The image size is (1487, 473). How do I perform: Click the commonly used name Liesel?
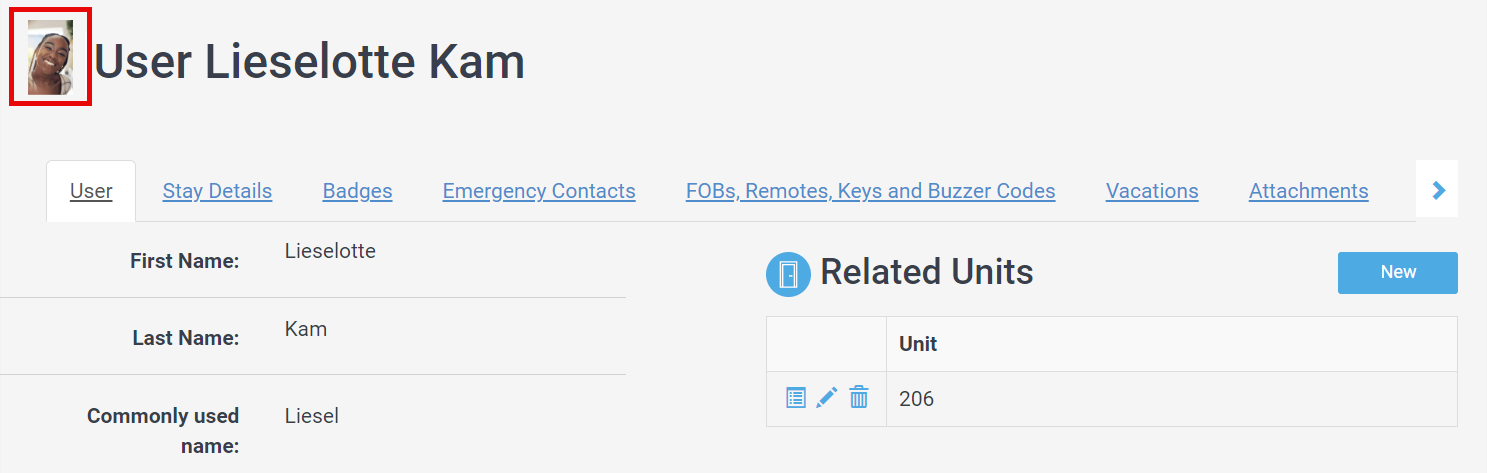tap(312, 416)
